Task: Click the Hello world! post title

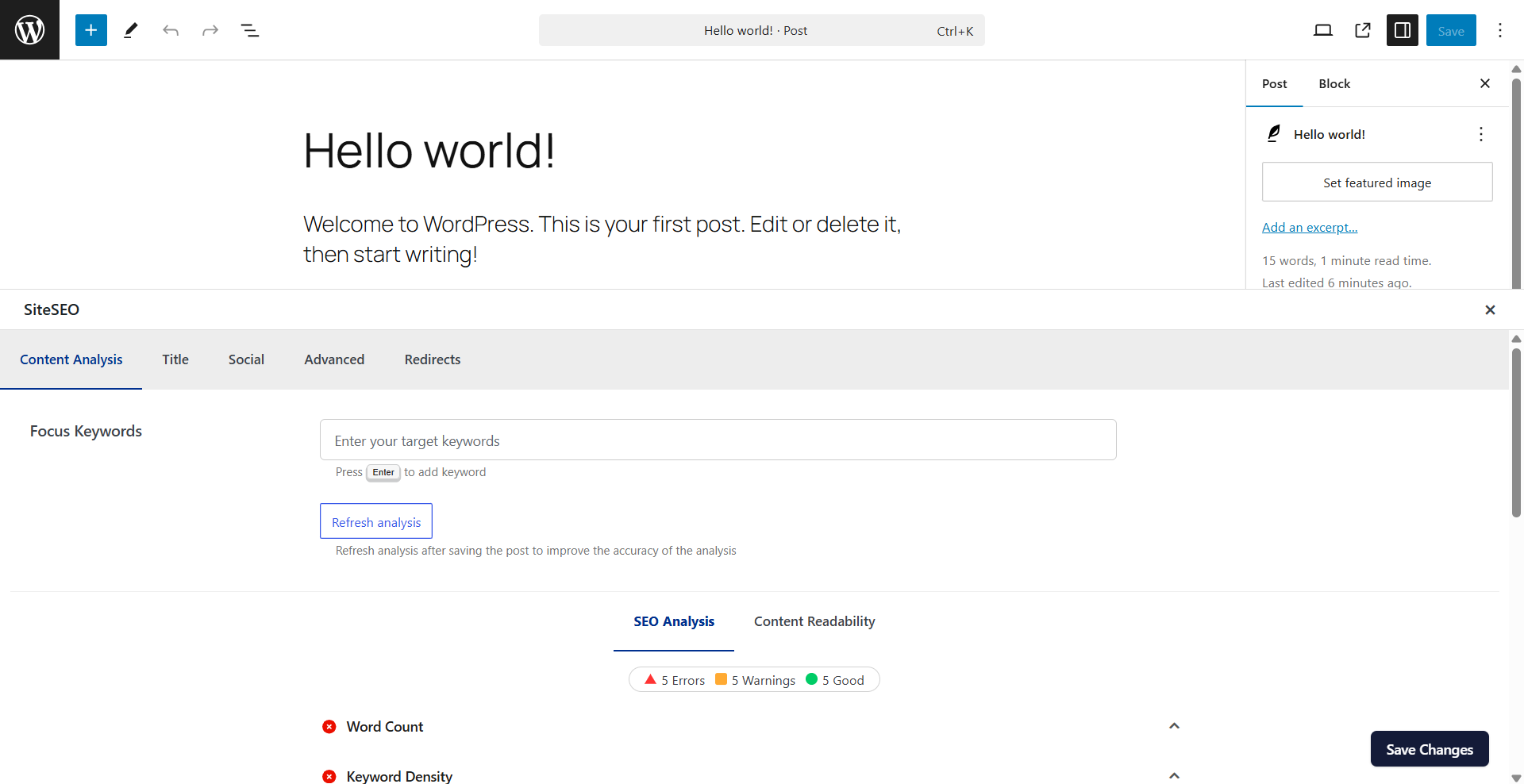Action: tap(429, 150)
